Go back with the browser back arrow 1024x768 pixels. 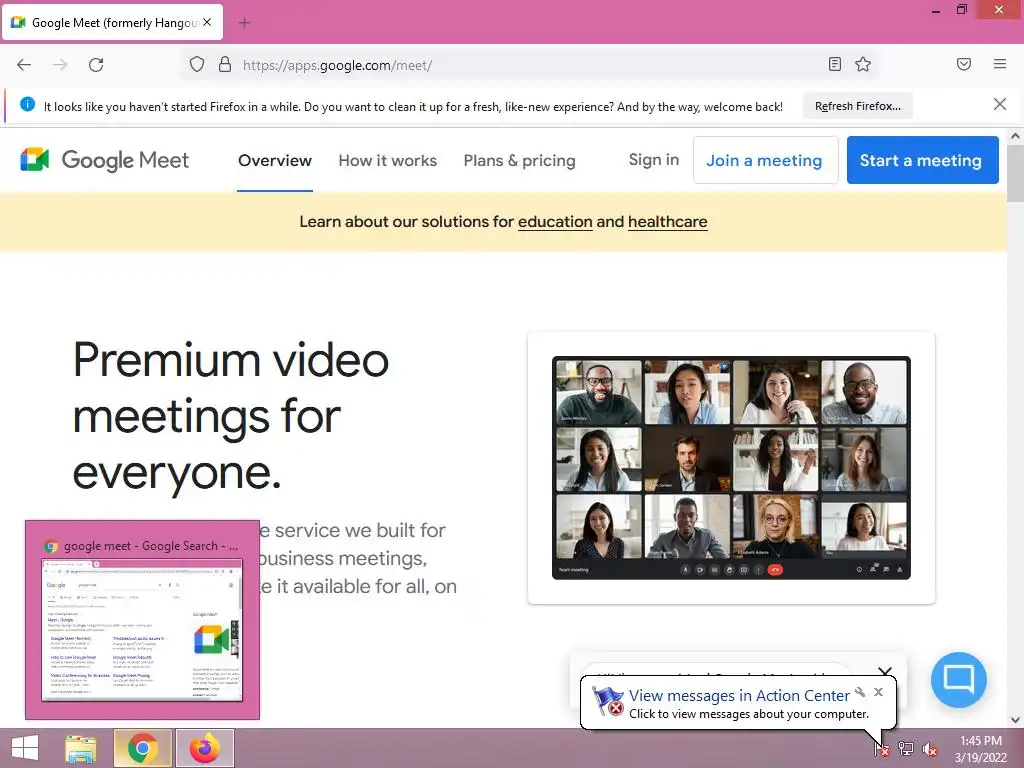pyautogui.click(x=24, y=65)
